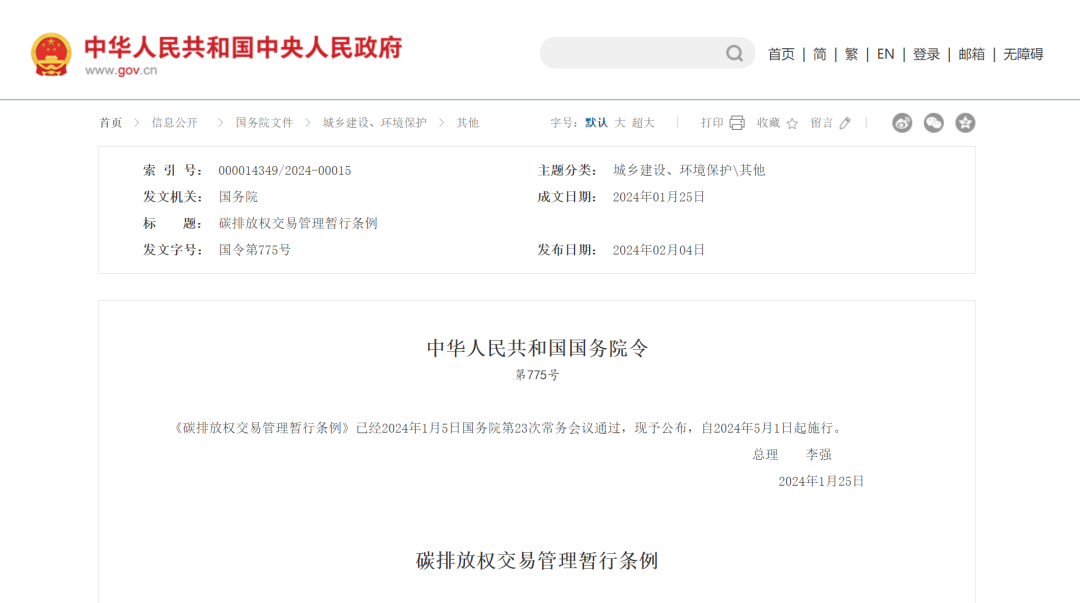Open the 首页 top navigation link
Image resolution: width=1080 pixels, height=603 pixels.
781,54
